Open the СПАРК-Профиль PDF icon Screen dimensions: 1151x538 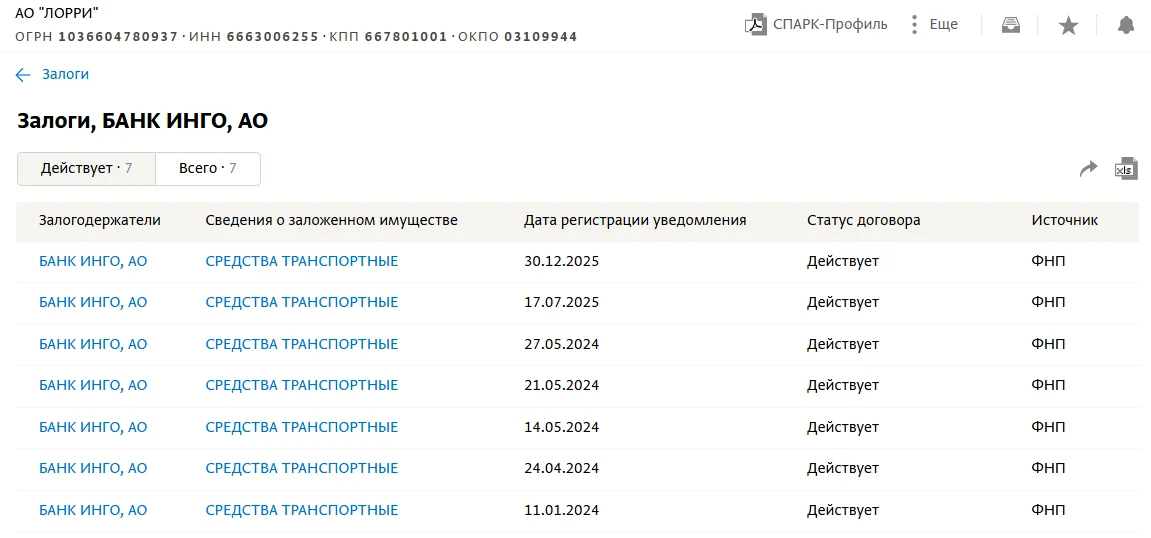point(755,24)
